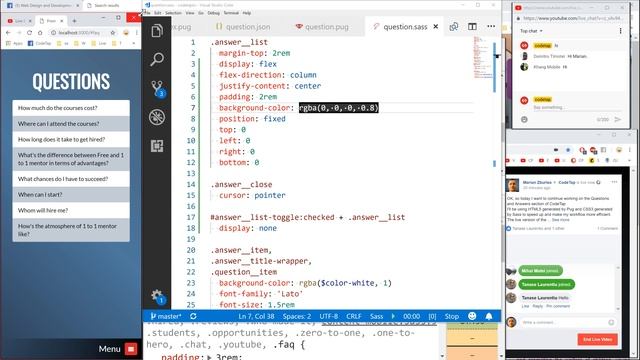Open the Terminal menu in VS Code

click(x=231, y=13)
